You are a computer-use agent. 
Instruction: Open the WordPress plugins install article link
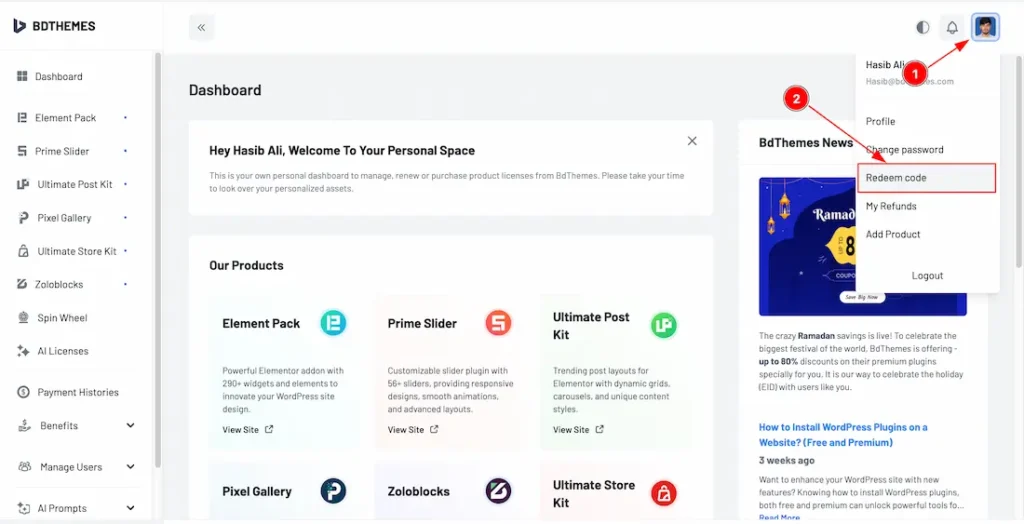click(843, 434)
